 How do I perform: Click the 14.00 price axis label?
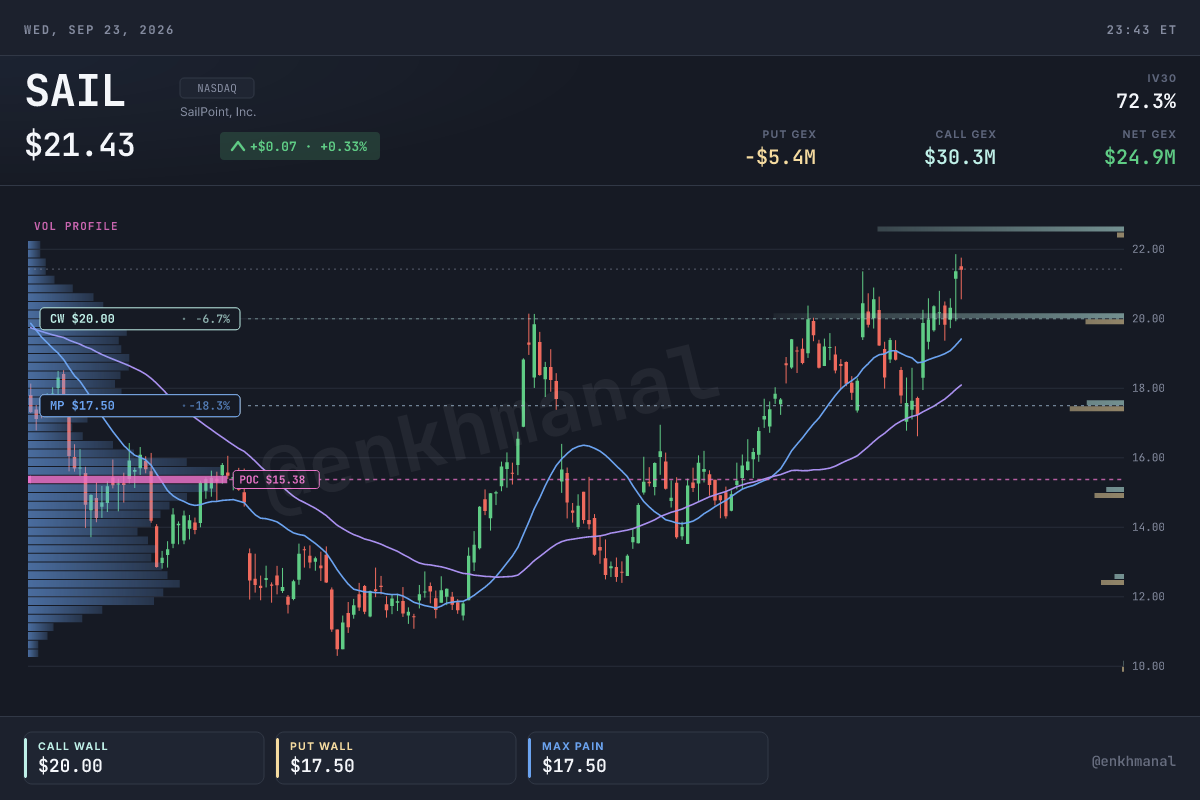pos(1148,527)
